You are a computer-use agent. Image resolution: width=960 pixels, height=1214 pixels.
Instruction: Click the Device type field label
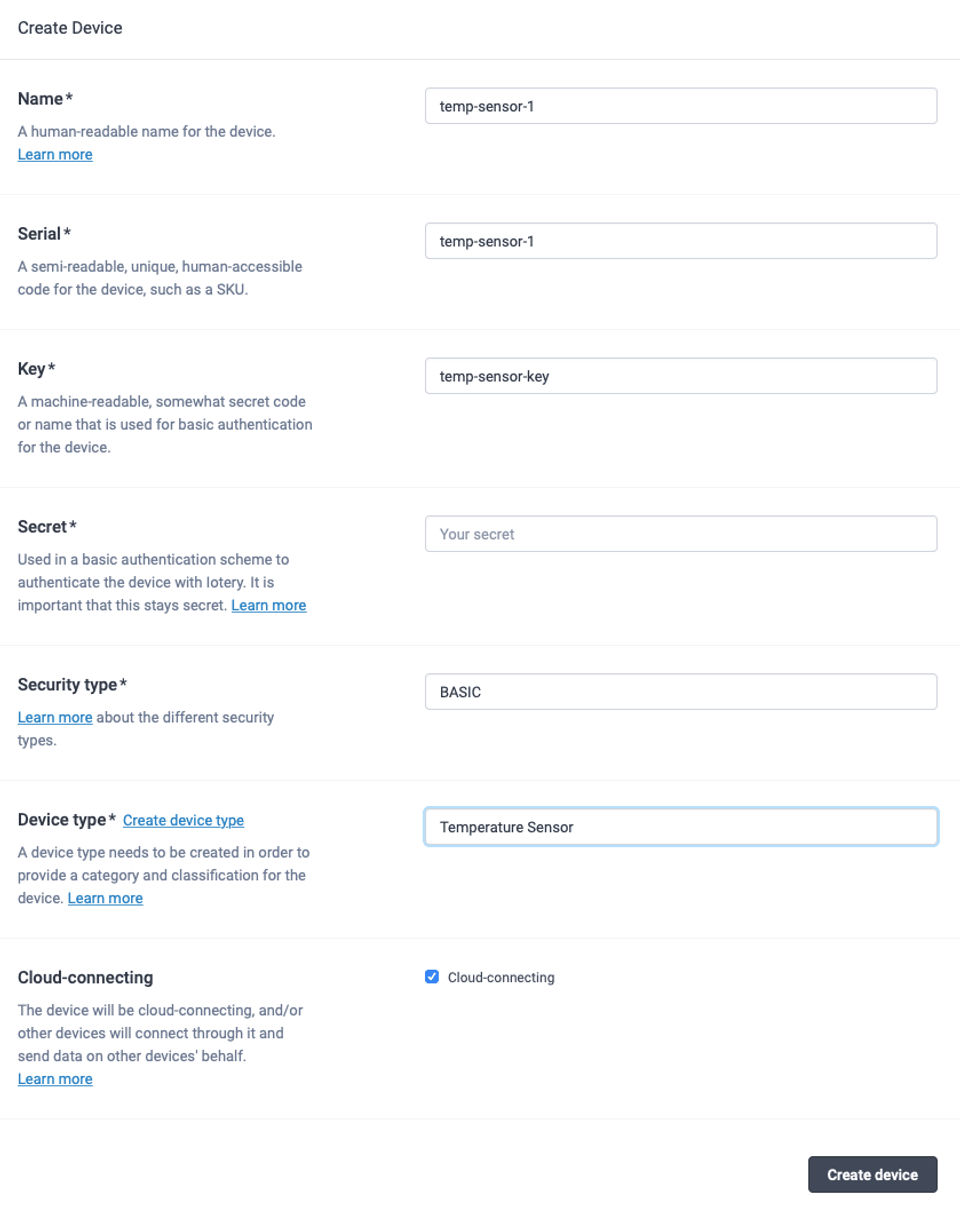(61, 820)
